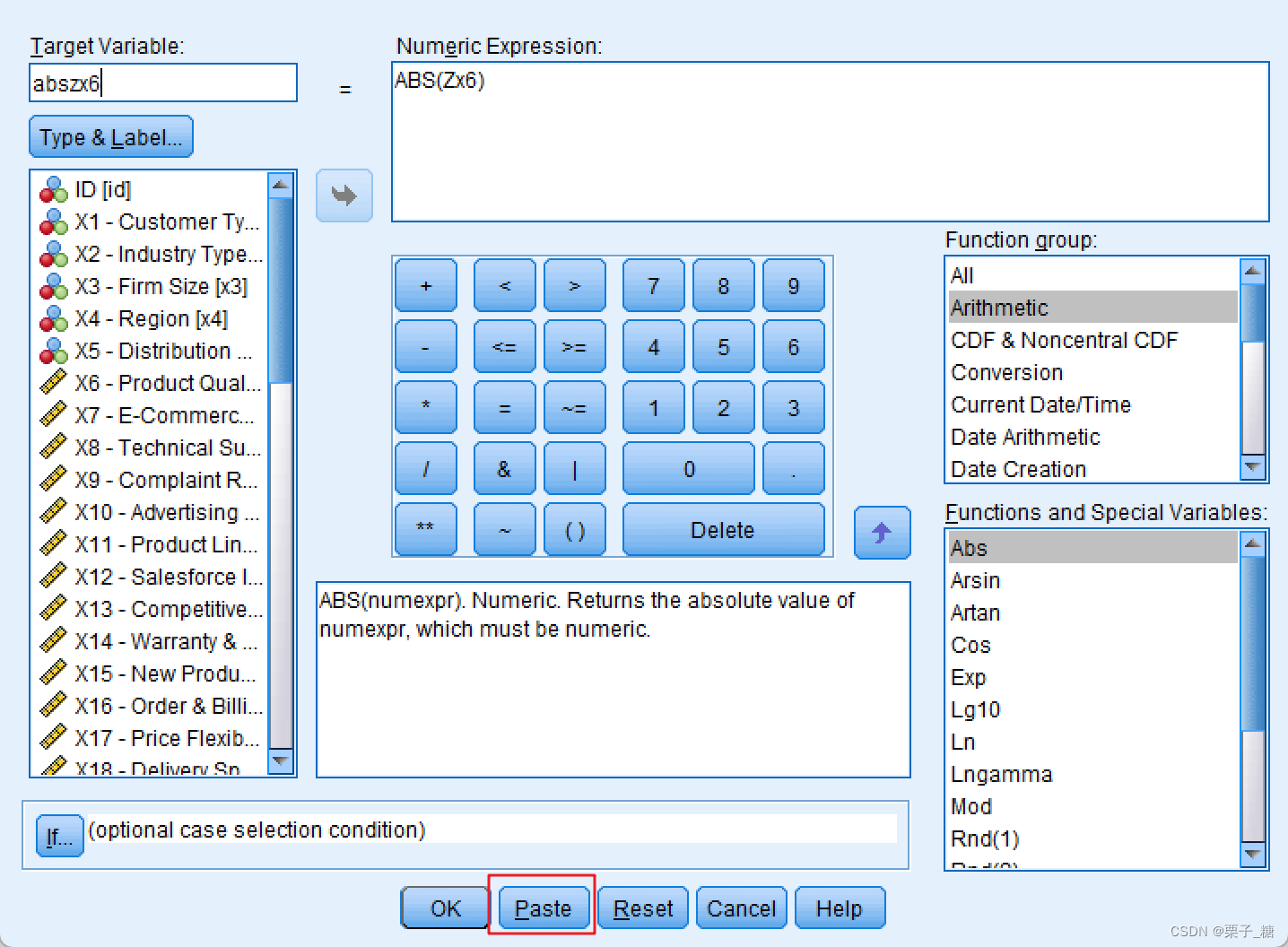Open the If case selection condition dialog
Screen dimensions: 1288x947
58,836
